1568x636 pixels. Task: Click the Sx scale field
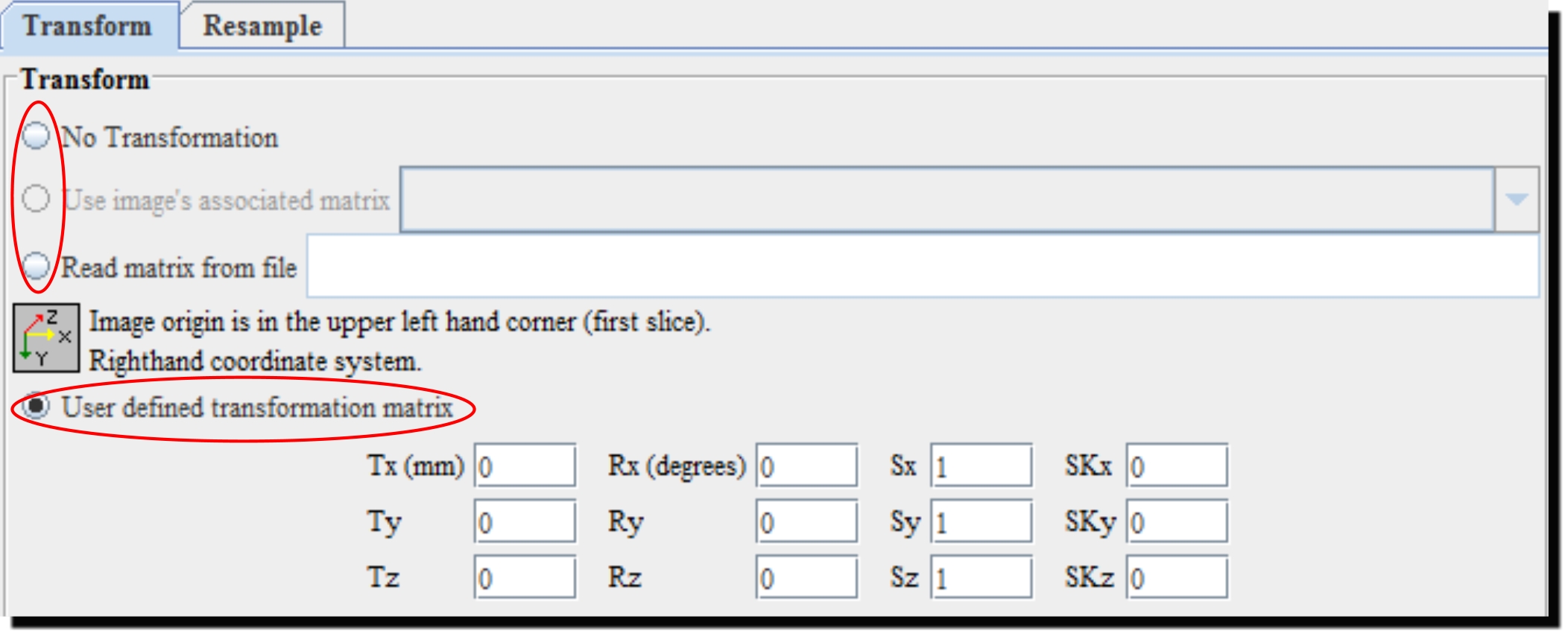[981, 466]
